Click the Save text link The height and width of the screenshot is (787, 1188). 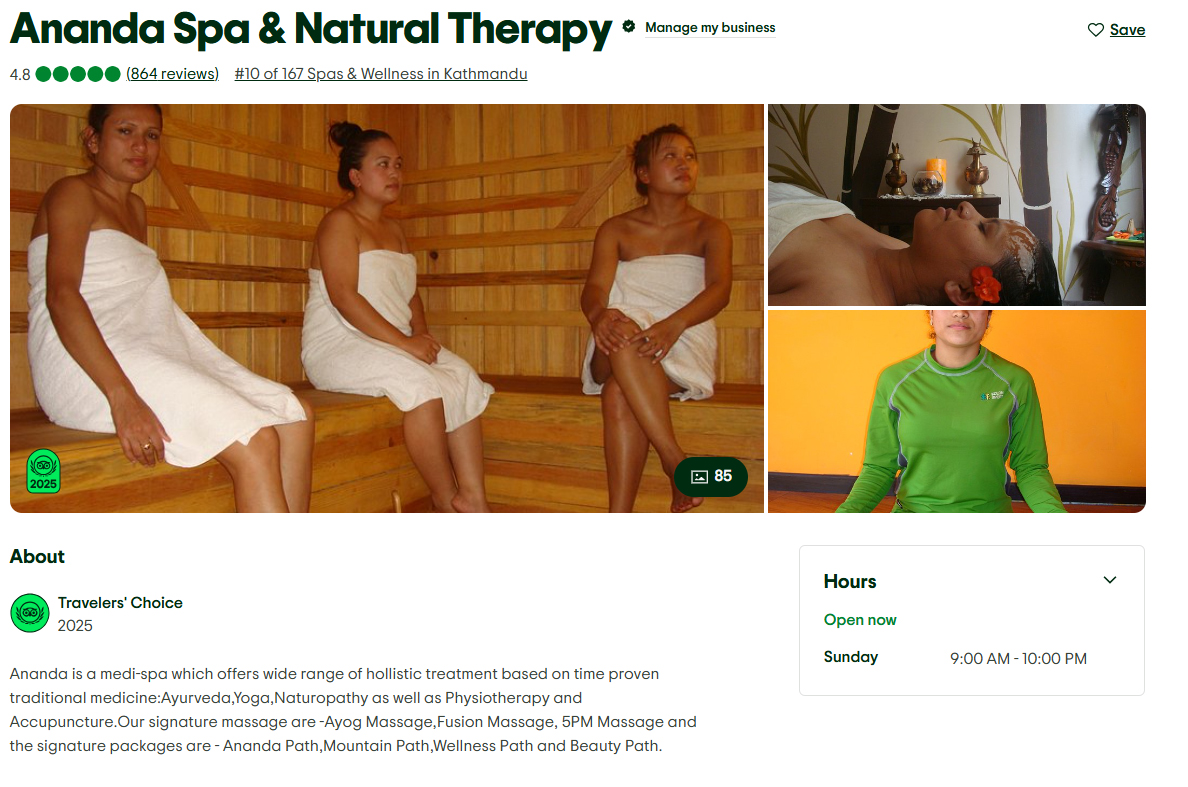[x=1127, y=30]
